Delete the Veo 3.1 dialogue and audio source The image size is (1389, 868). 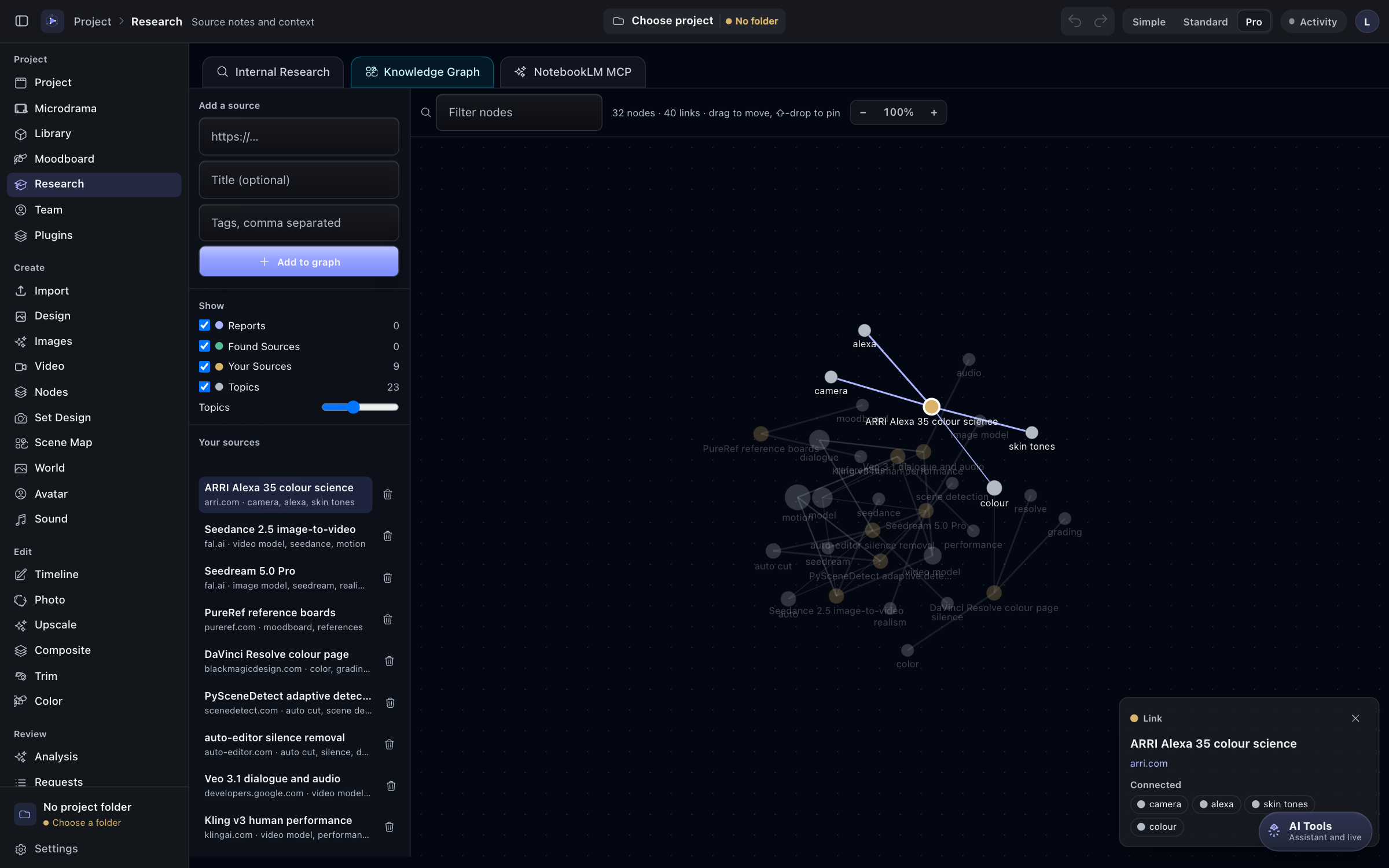[391, 786]
